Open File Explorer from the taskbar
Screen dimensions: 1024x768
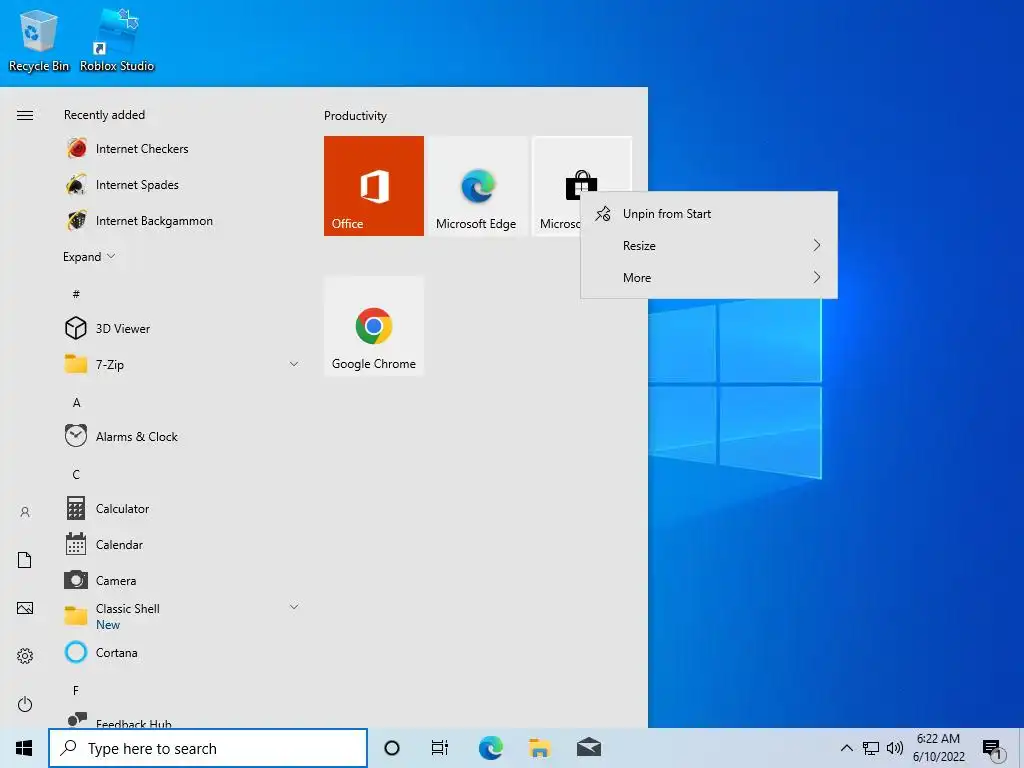point(539,748)
